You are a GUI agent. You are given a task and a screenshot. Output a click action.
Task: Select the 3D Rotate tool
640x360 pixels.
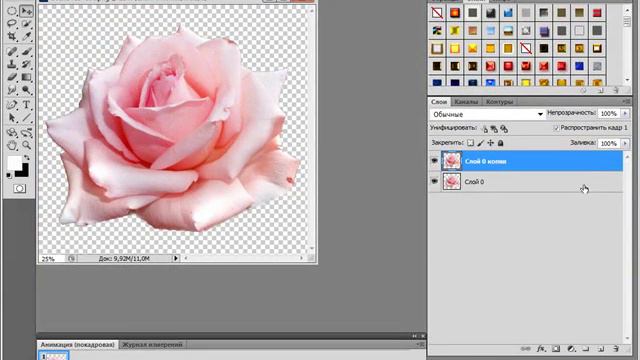(x=12, y=133)
